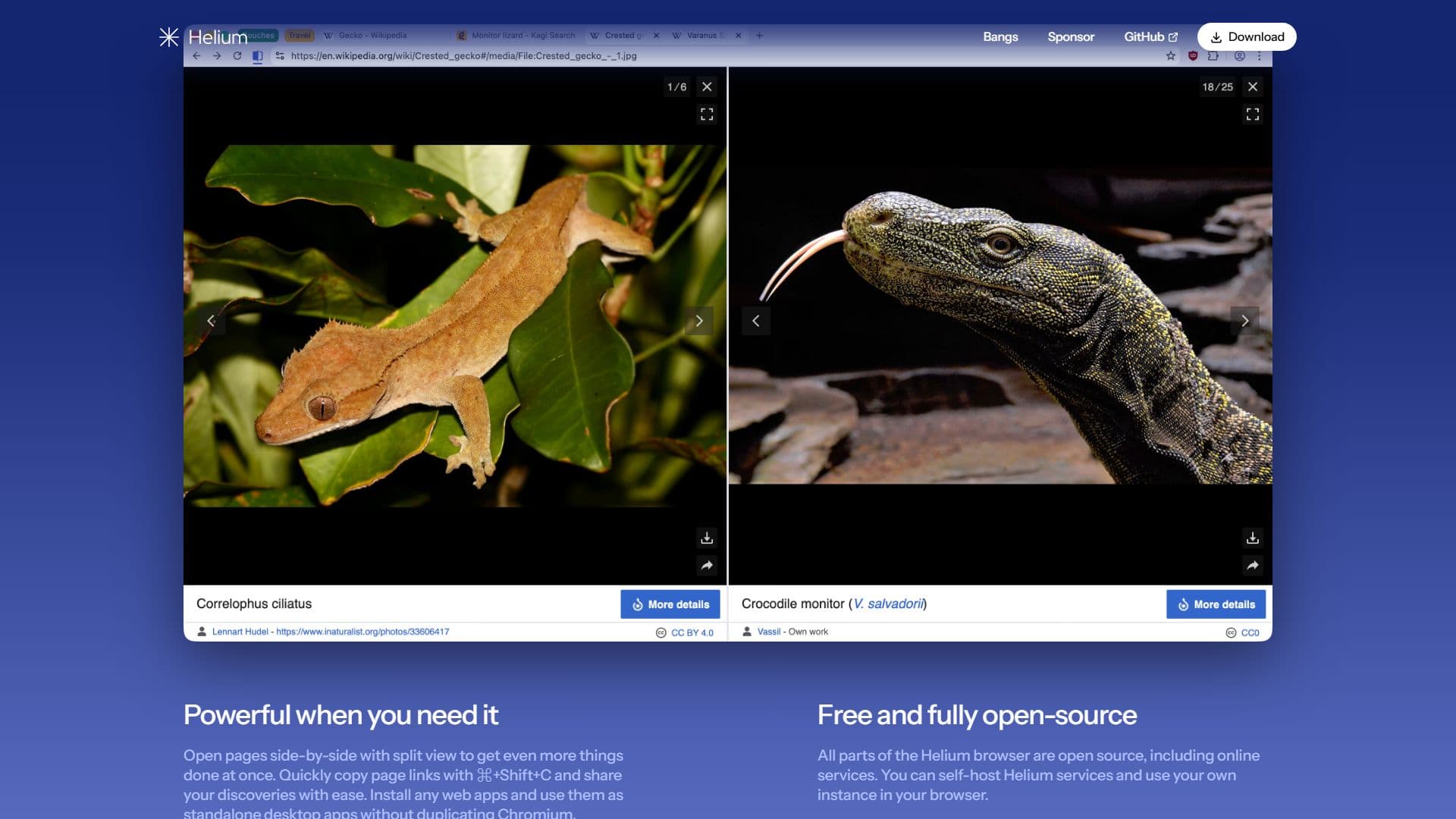The image size is (1456, 819).
Task: Show next image in gecko viewer
Action: click(x=698, y=321)
